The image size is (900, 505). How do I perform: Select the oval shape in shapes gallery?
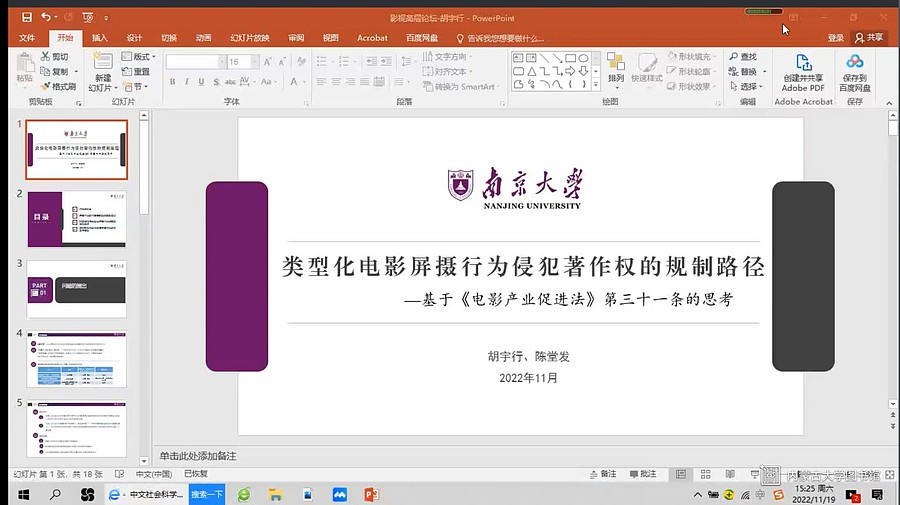click(583, 58)
